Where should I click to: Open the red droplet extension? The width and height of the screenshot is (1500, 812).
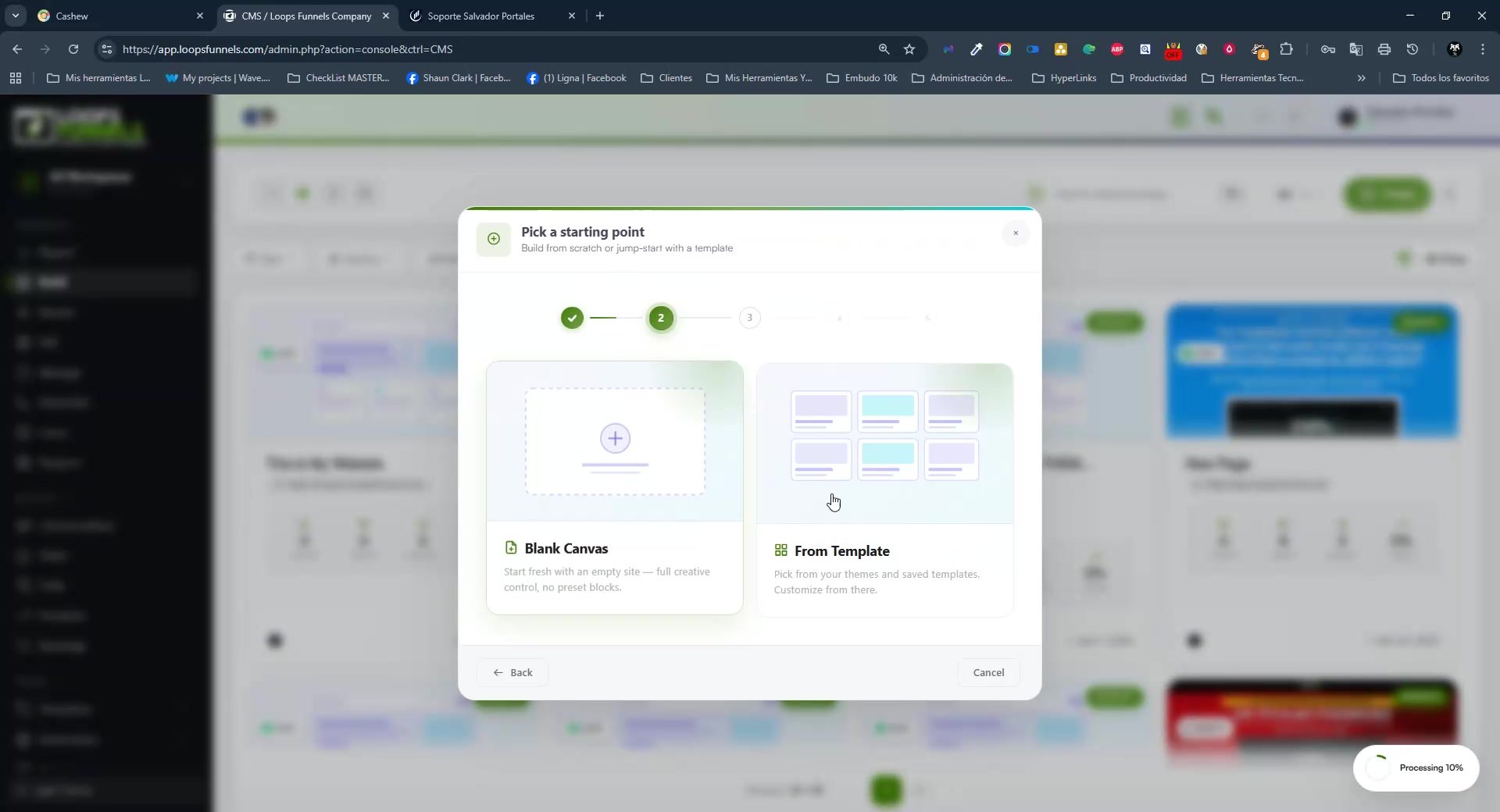coord(1230,49)
